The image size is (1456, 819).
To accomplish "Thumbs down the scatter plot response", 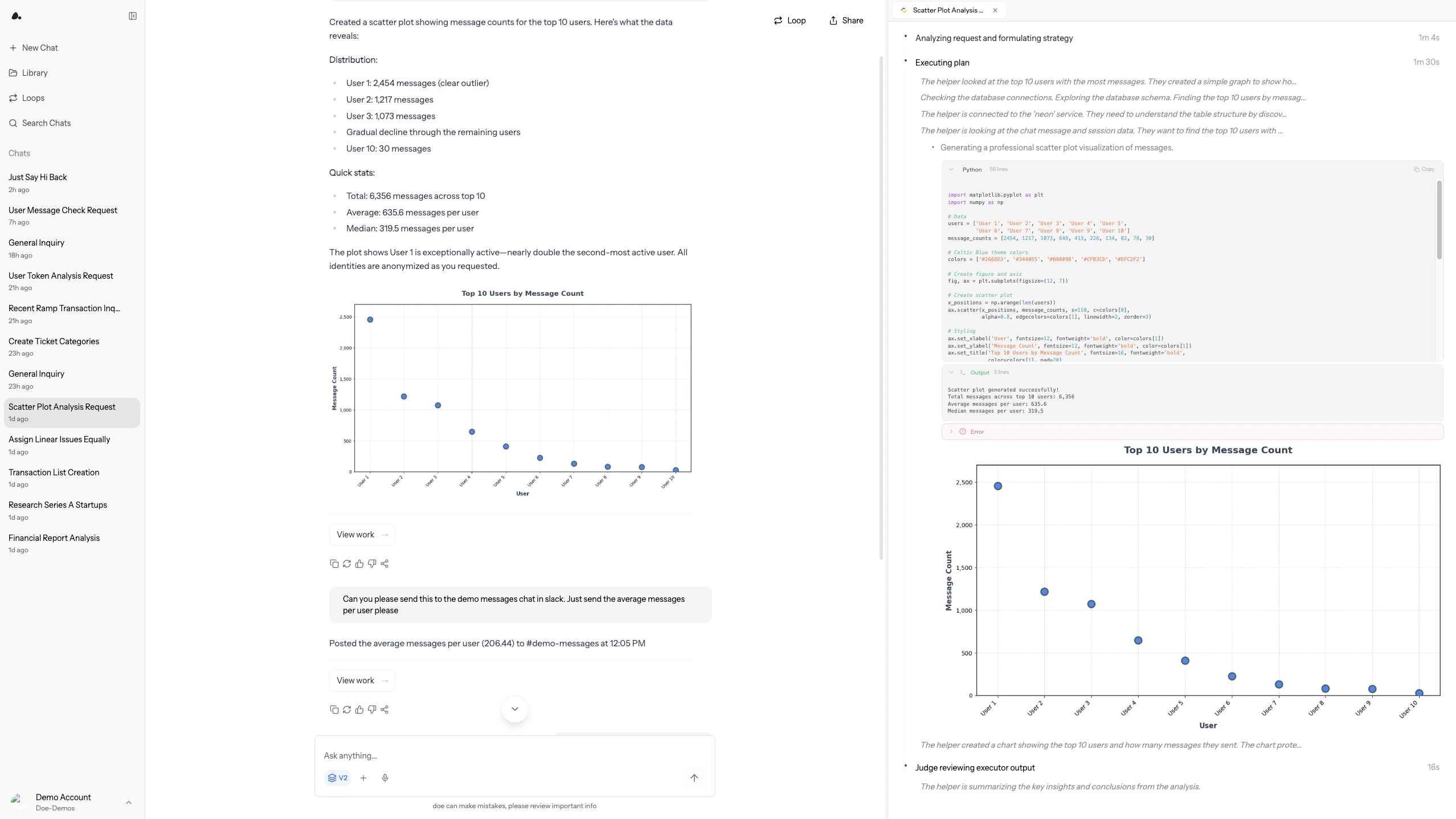I will click(x=372, y=564).
